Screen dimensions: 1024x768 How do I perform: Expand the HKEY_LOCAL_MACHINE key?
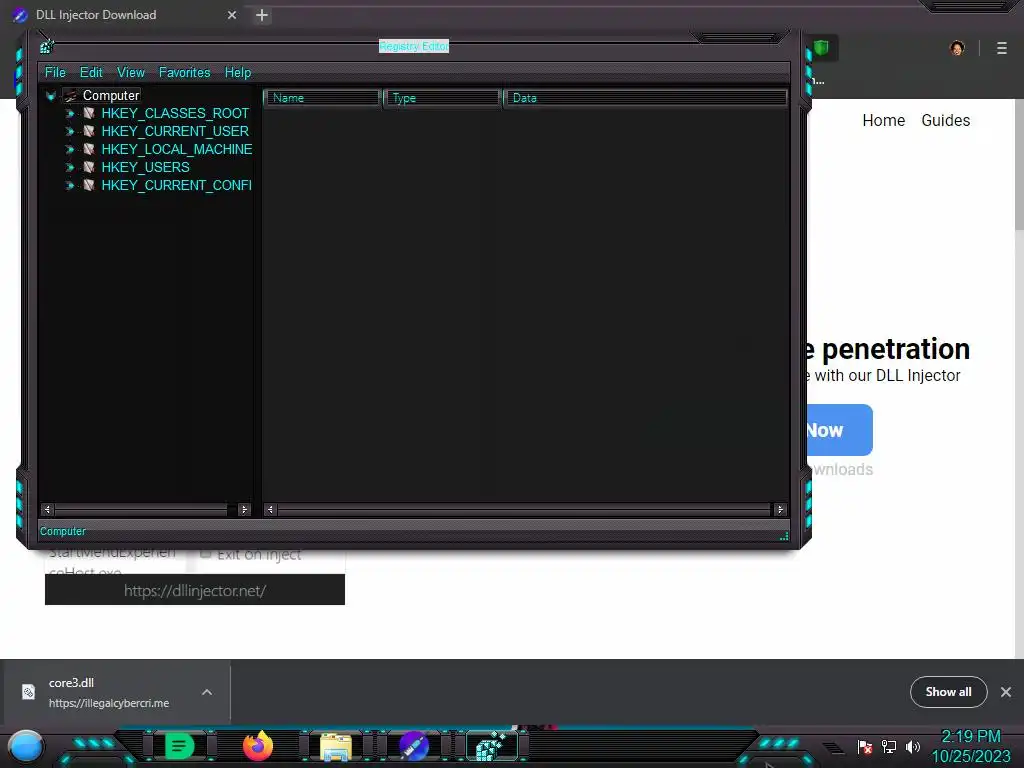(x=70, y=150)
